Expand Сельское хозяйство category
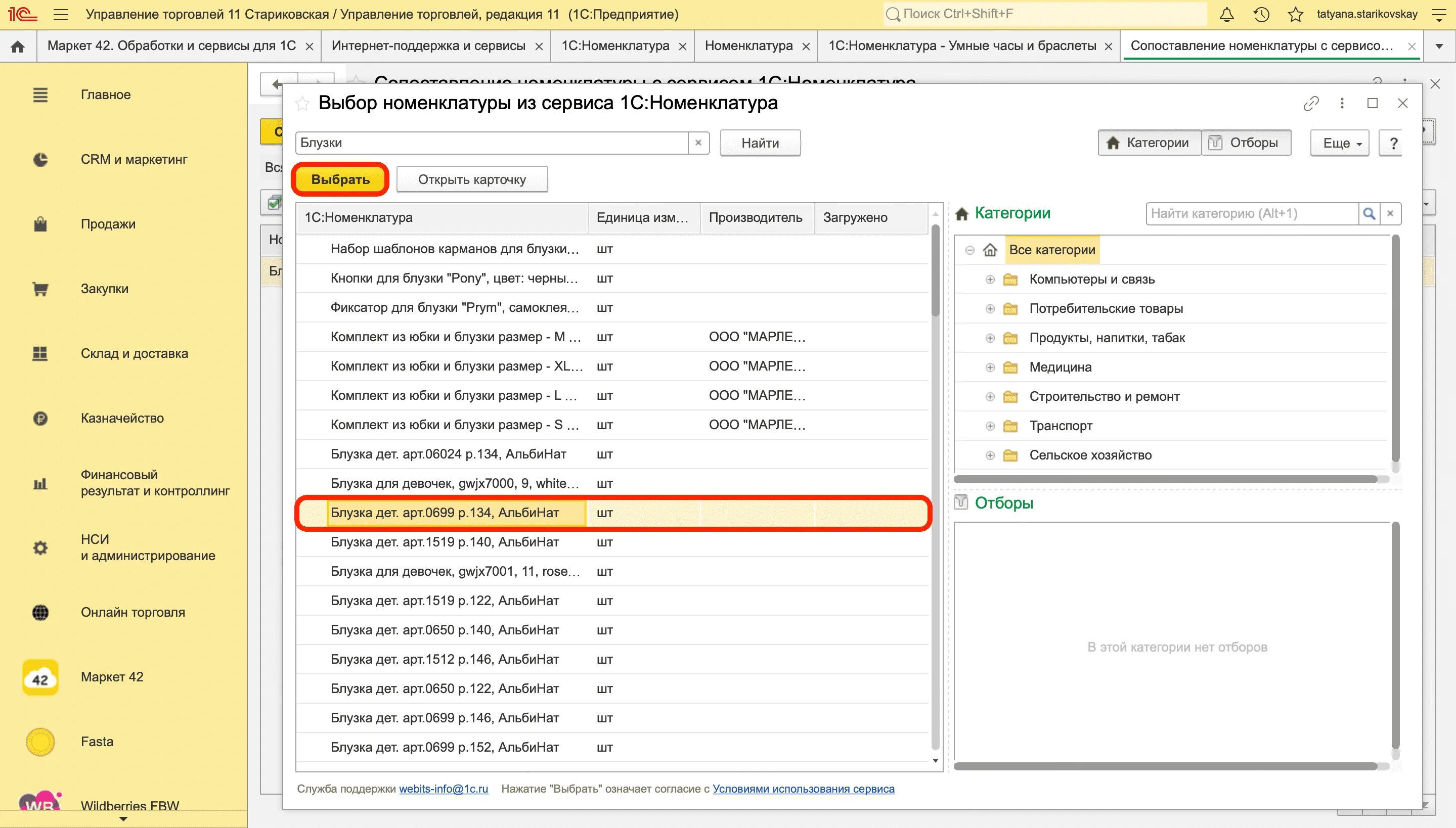 [x=990, y=455]
